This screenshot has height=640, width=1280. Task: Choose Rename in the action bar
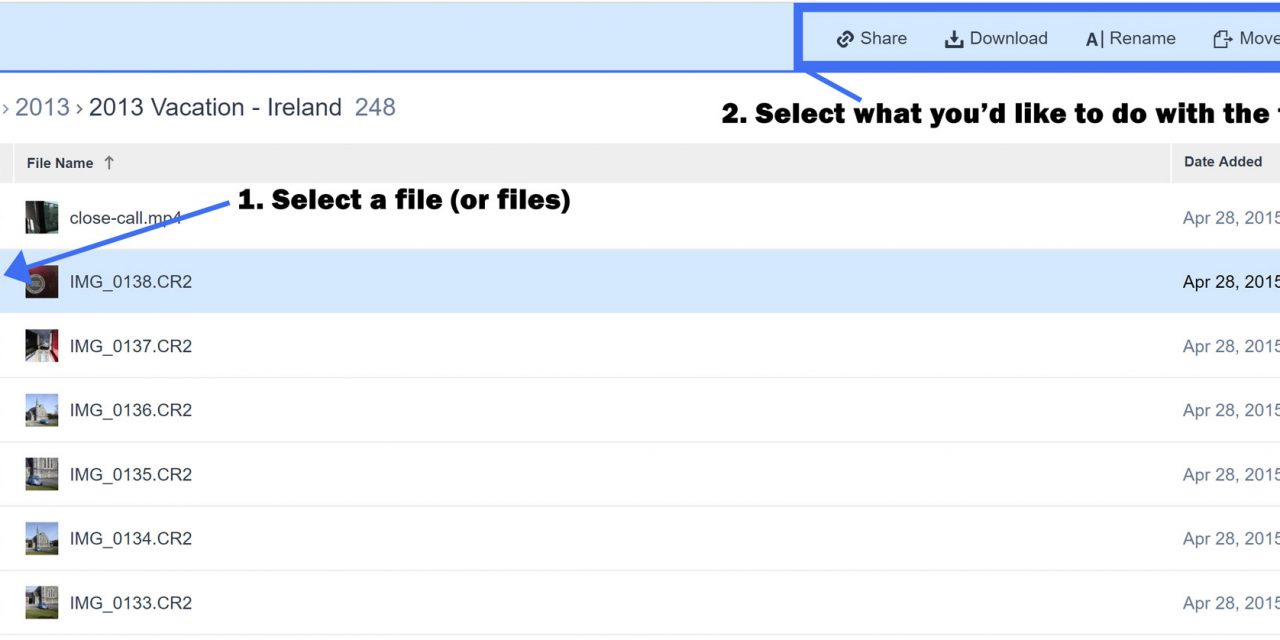1142,38
